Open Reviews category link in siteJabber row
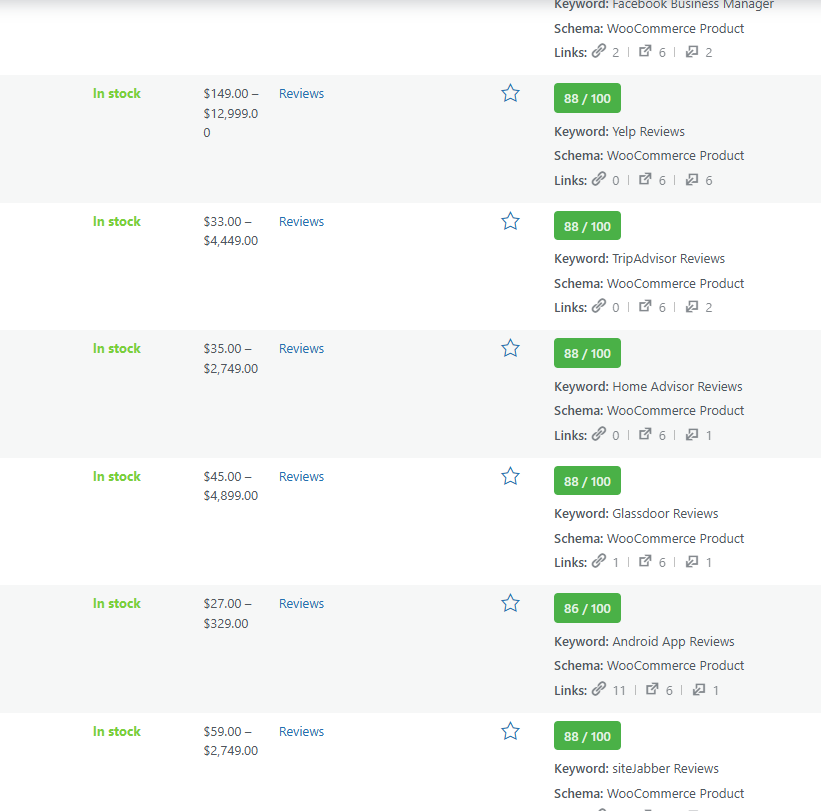 [301, 732]
